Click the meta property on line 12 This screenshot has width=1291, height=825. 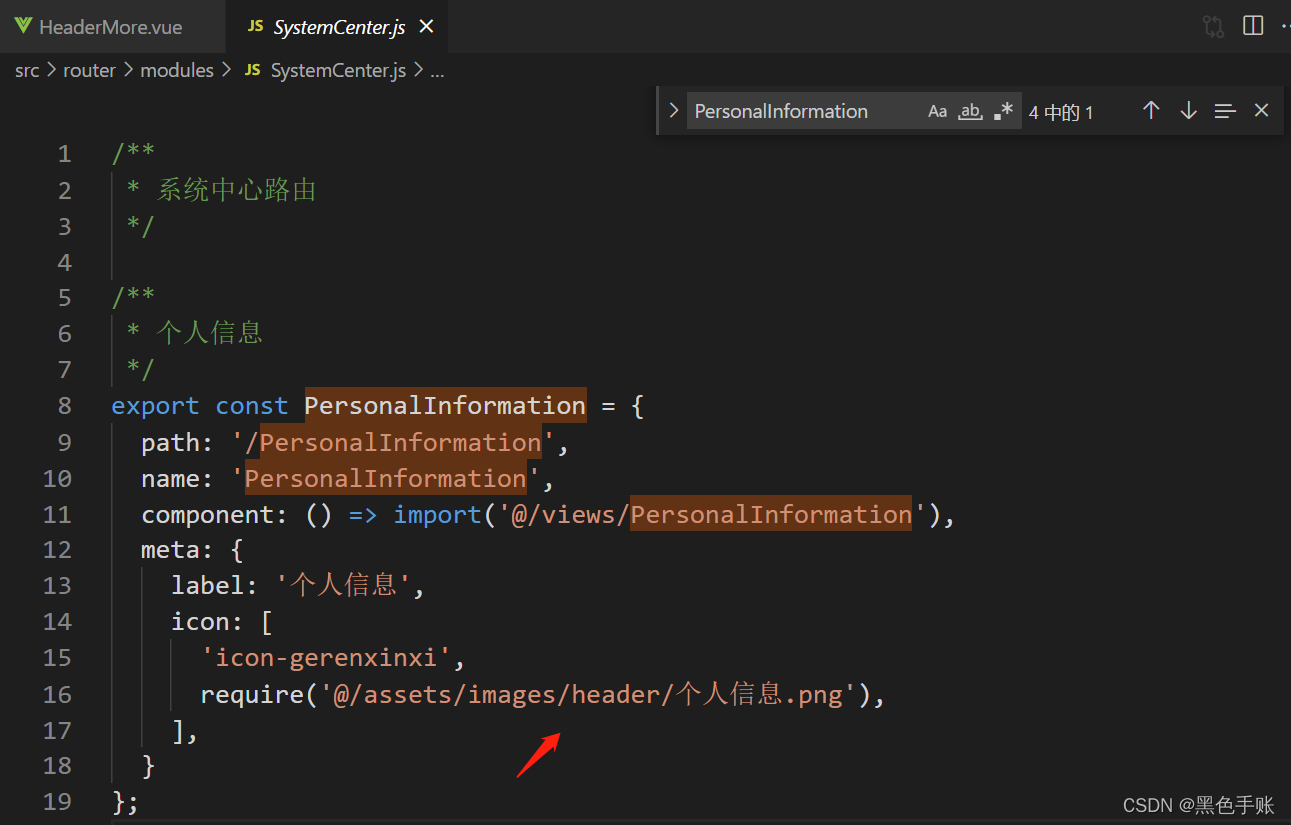click(x=171, y=550)
